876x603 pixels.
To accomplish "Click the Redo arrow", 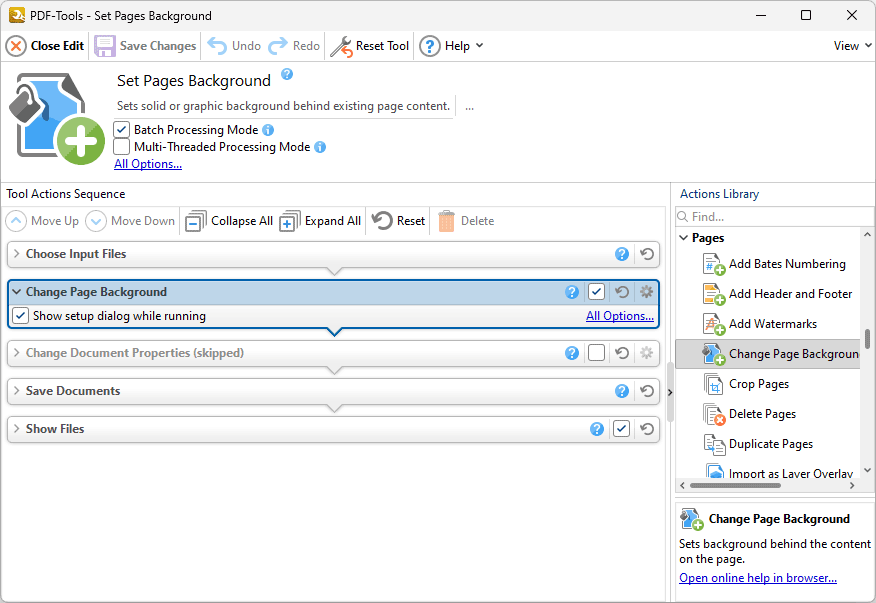I will 278,46.
